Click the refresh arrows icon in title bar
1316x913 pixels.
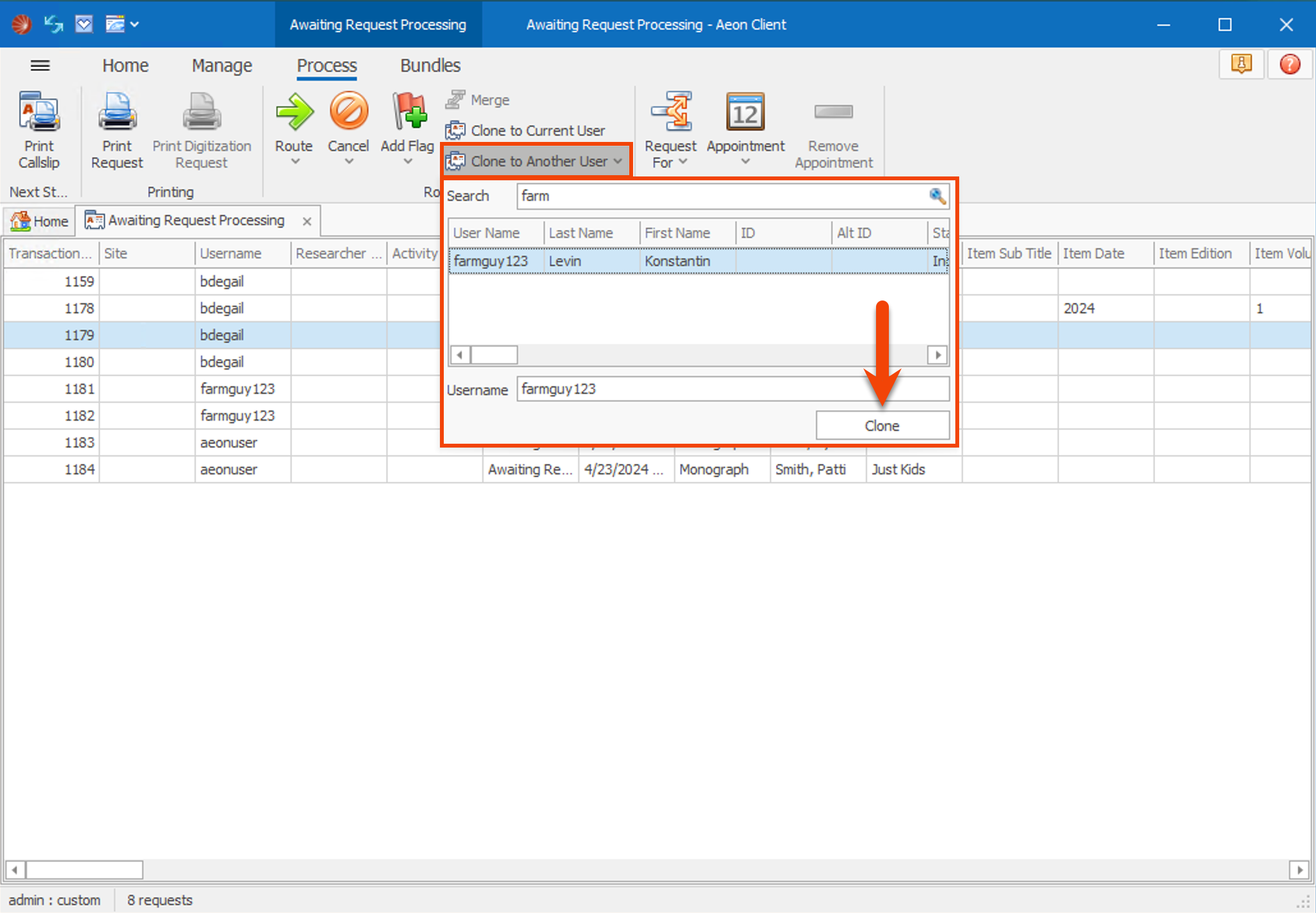tap(54, 24)
